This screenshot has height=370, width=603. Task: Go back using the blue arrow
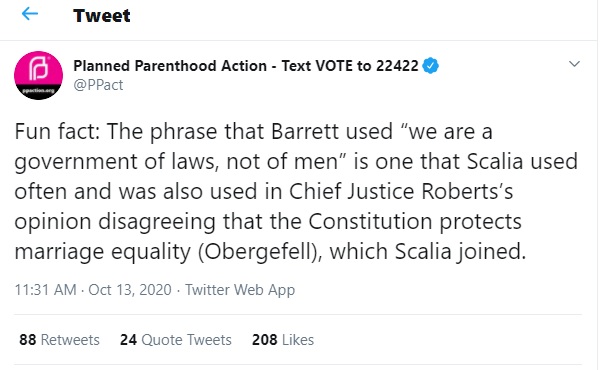click(x=30, y=14)
